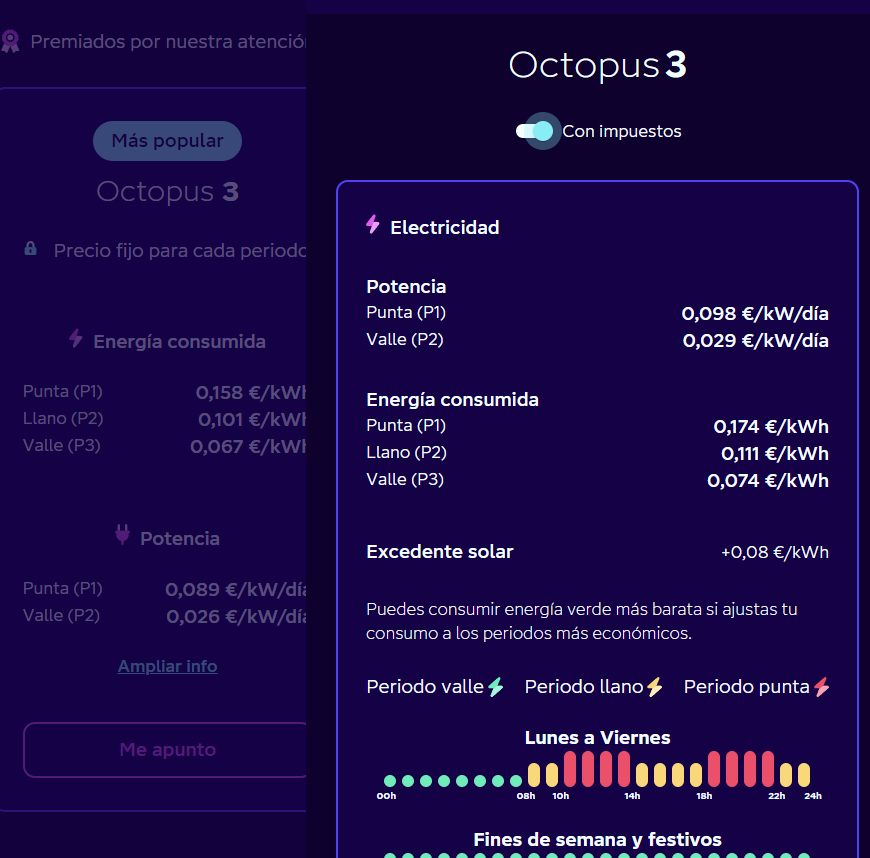Click the Llano (P2) label beside 0,101 €/kWh
Viewport: 870px width, 858px height.
63,418
